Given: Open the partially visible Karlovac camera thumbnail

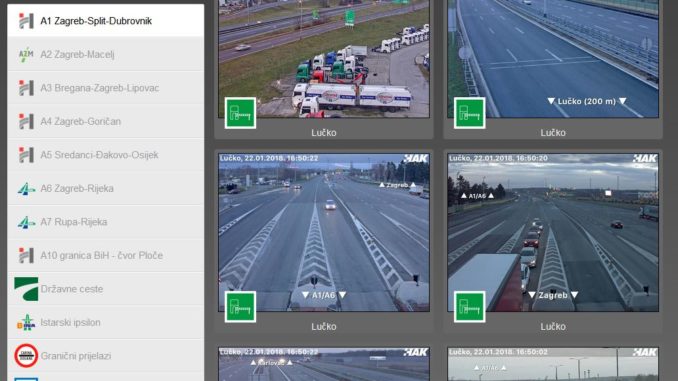Looking at the screenshot, I should (x=324, y=364).
